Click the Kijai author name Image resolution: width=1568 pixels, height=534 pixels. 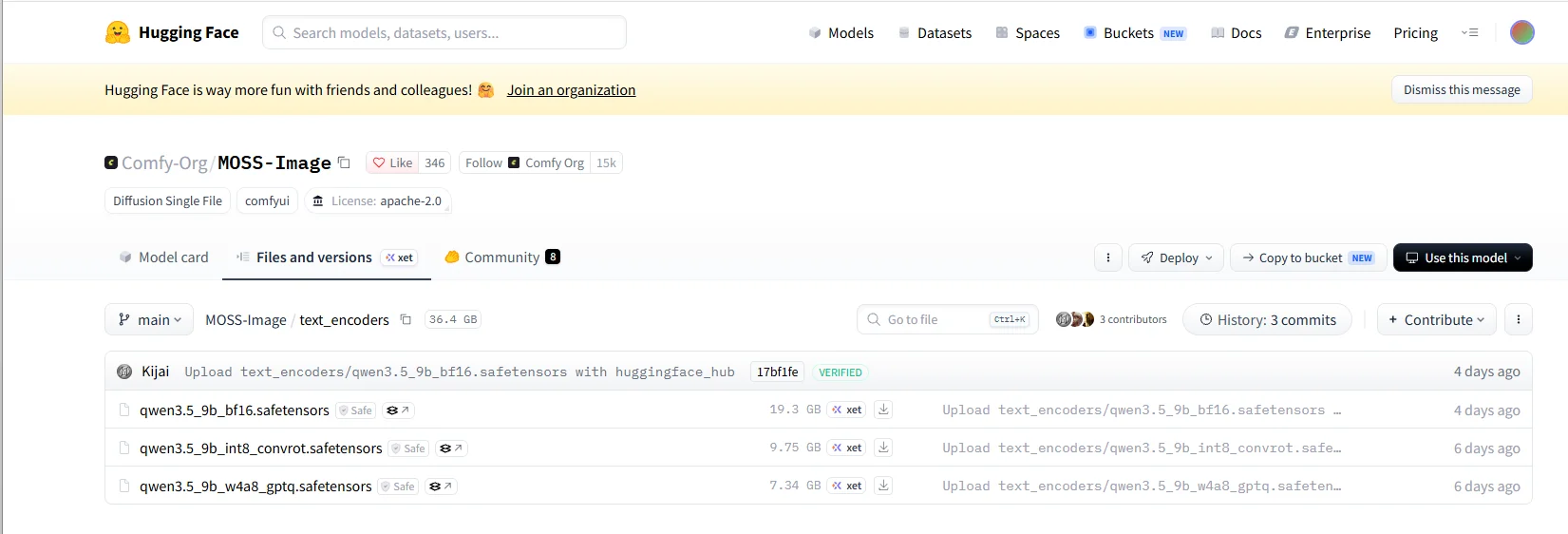click(x=156, y=372)
